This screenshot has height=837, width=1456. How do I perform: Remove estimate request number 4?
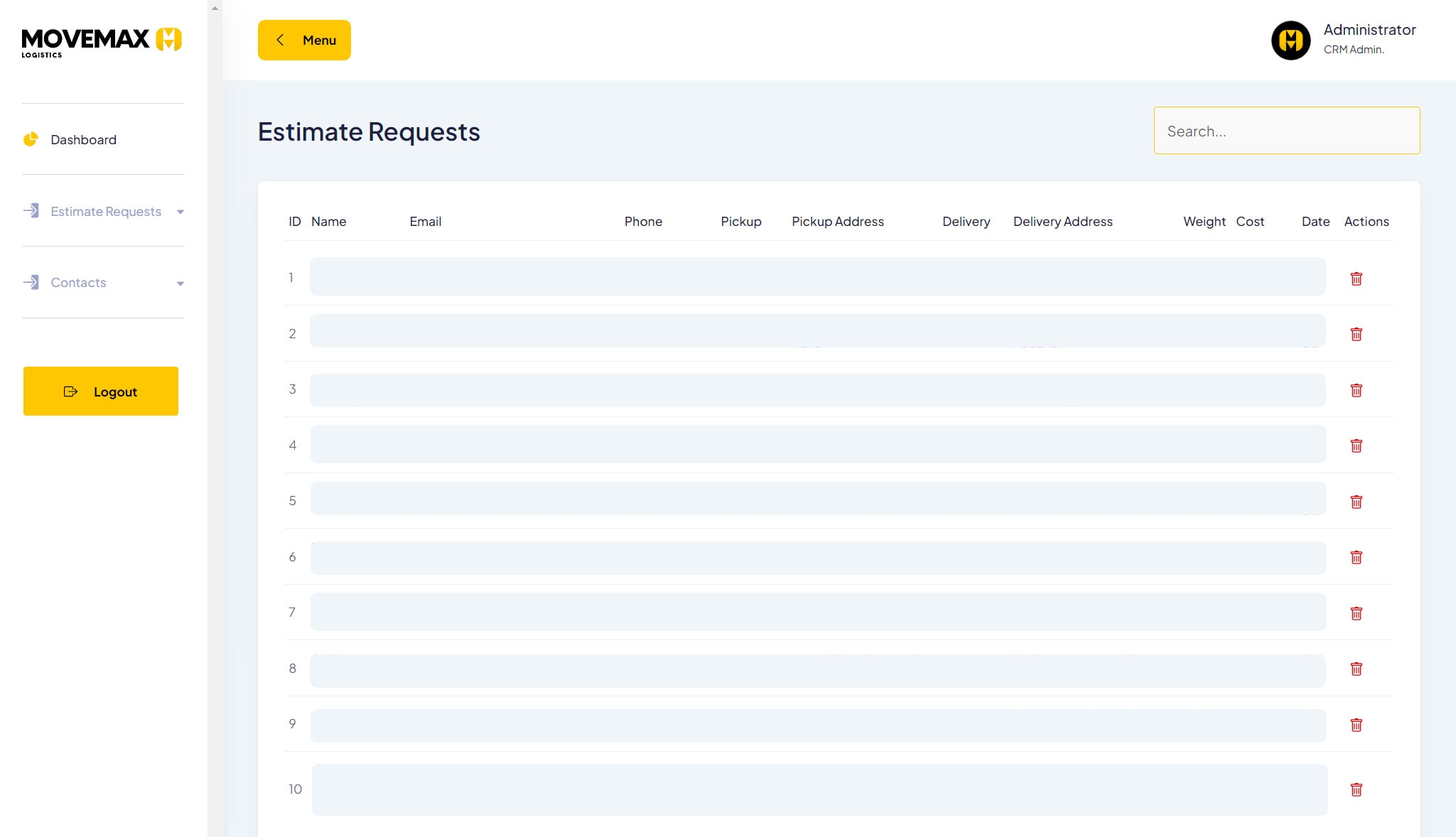click(x=1356, y=445)
